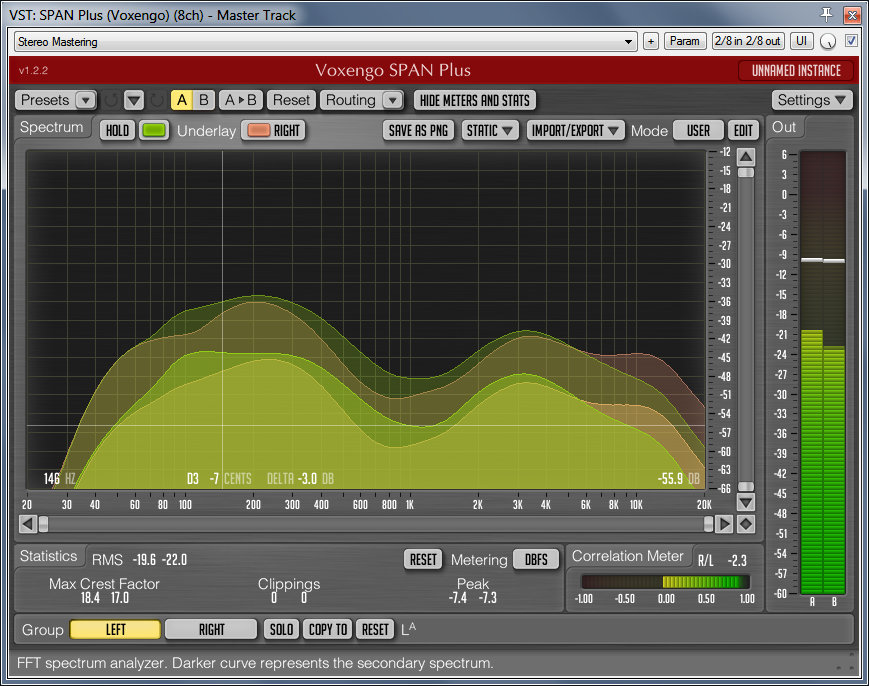Click the right handle of the frequency scrollbar
Screen dimensions: 869x686
coord(708,524)
